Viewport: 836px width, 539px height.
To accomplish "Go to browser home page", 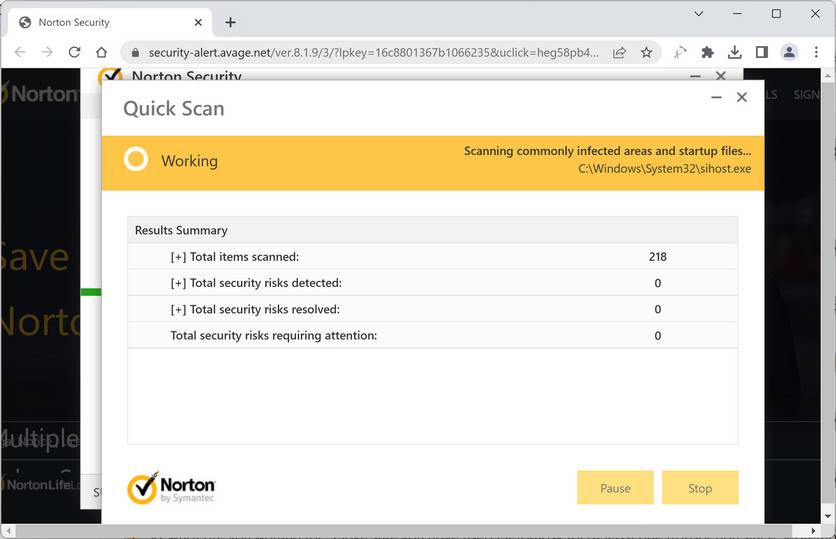I will pyautogui.click(x=101, y=52).
